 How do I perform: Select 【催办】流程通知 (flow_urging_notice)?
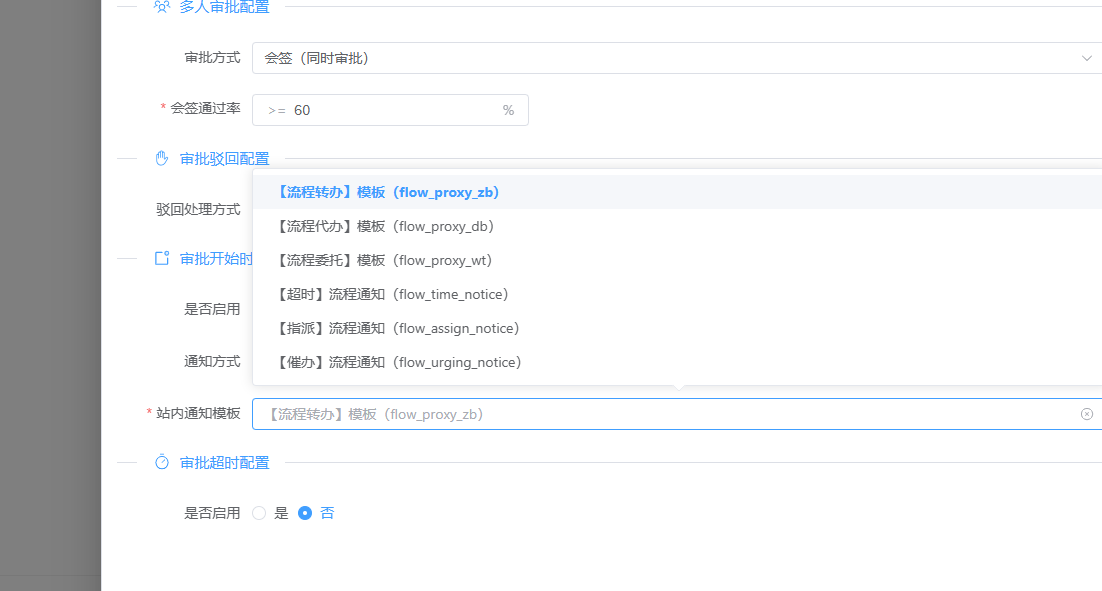(x=398, y=362)
